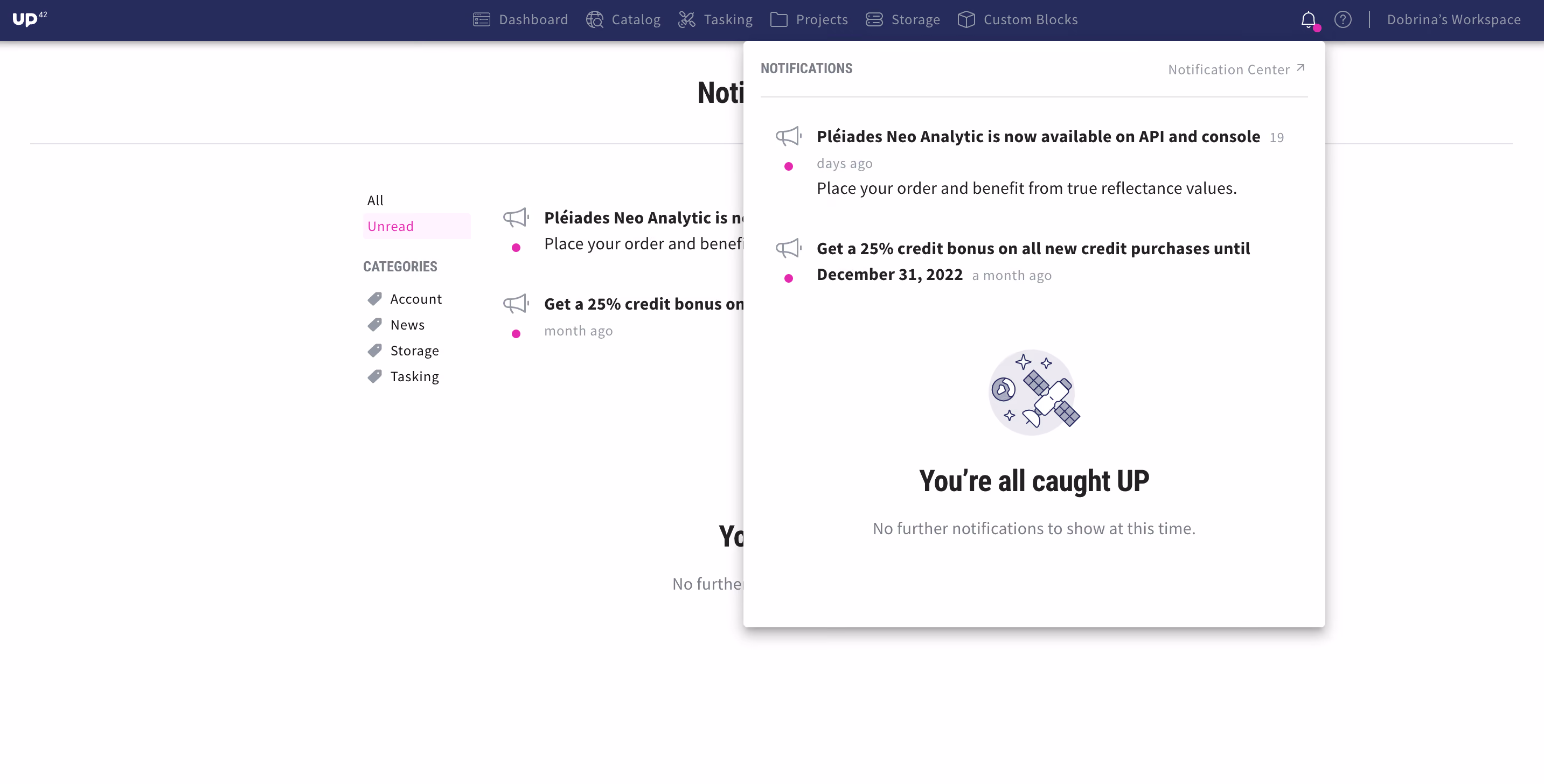The image size is (1544, 784).
Task: Click the megaphone icon of credit bonus popup notification
Action: pos(789,248)
